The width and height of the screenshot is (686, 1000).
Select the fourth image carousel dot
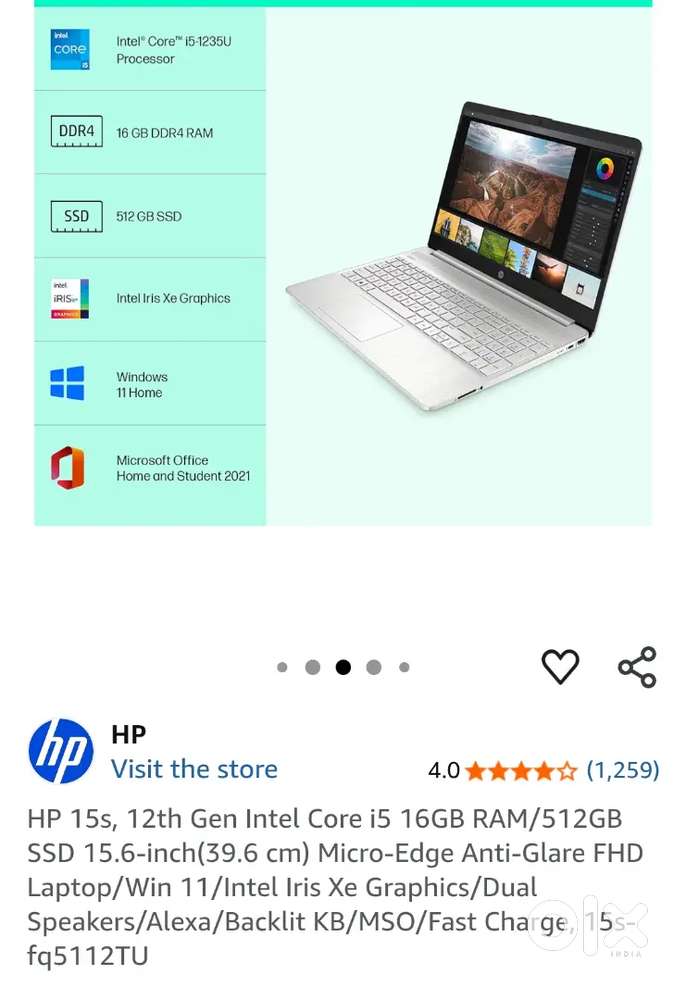[x=374, y=667]
